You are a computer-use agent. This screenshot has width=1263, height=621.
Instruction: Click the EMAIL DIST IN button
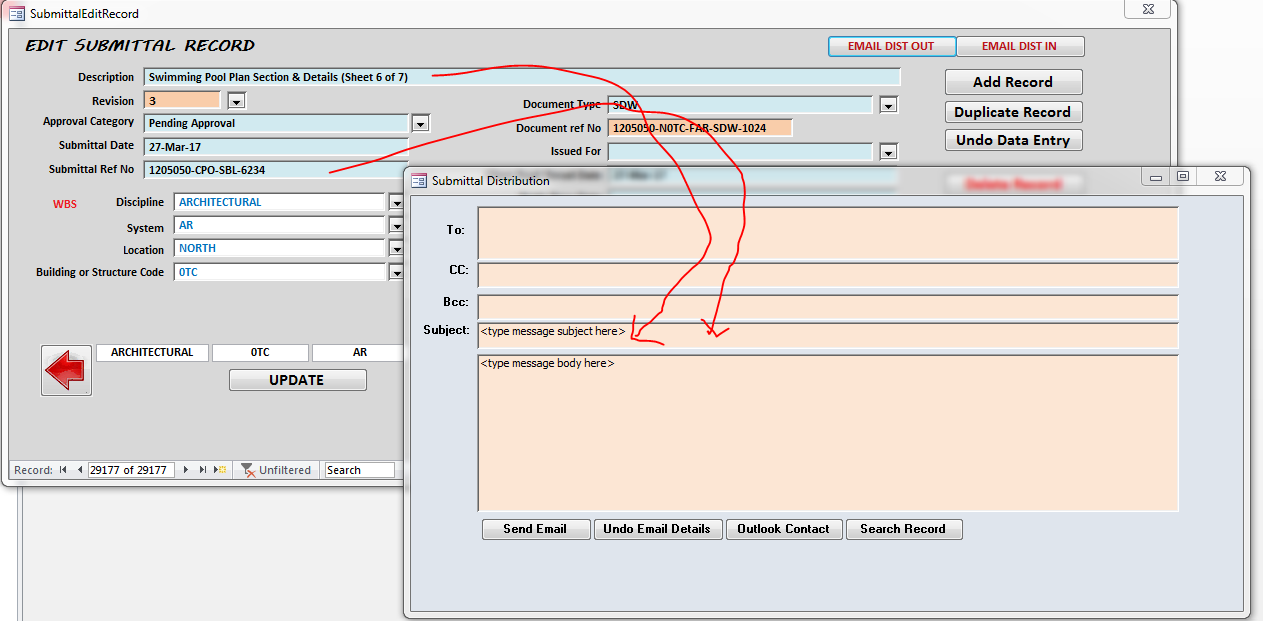click(1019, 46)
